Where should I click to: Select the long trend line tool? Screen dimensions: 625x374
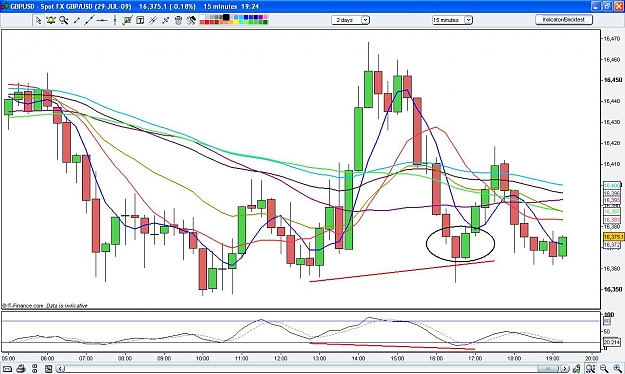click(x=89, y=20)
